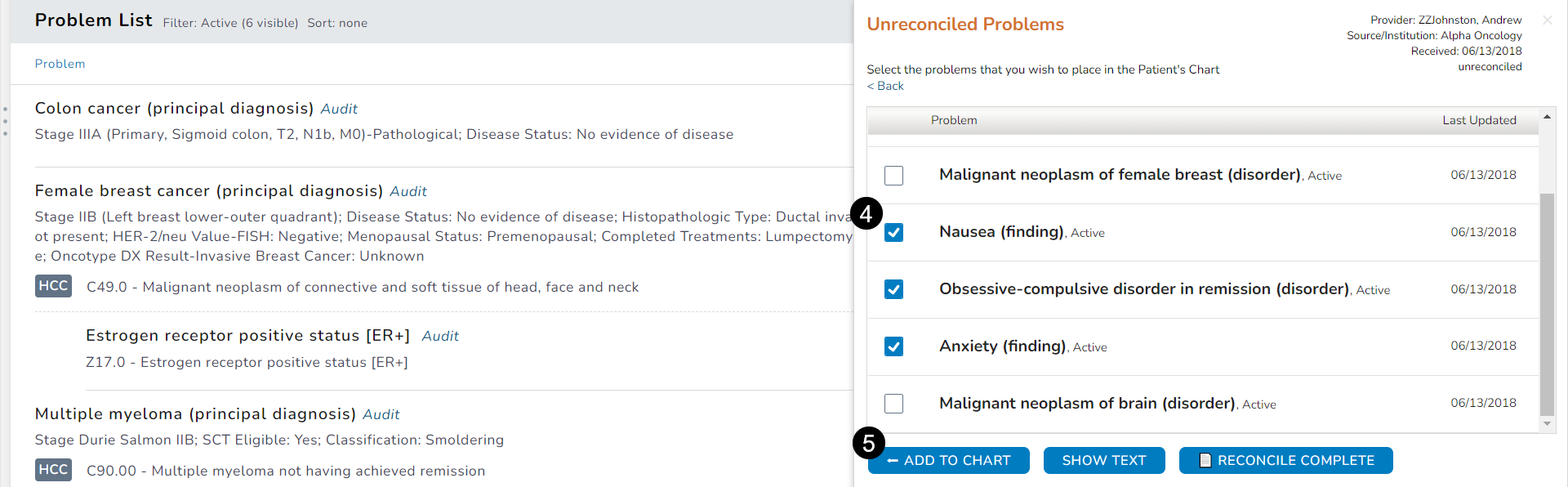Open Audit for Multiple myeloma

point(381,414)
